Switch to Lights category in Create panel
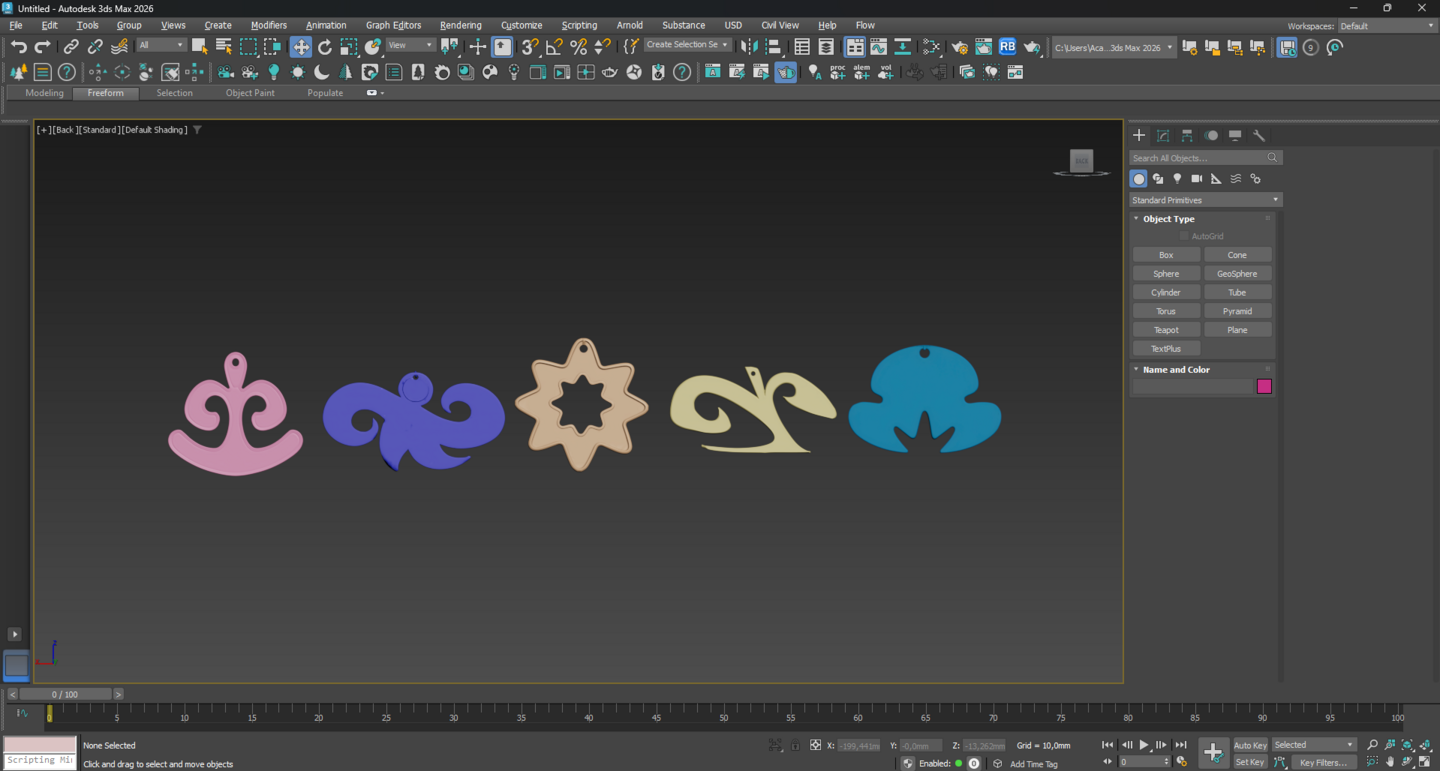The image size is (1440, 771). point(1177,179)
